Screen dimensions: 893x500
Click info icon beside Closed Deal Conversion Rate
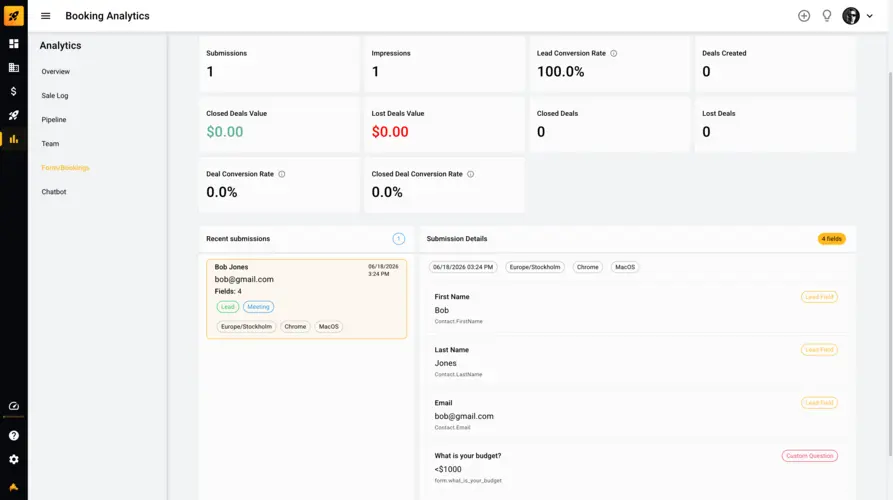[x=470, y=174]
